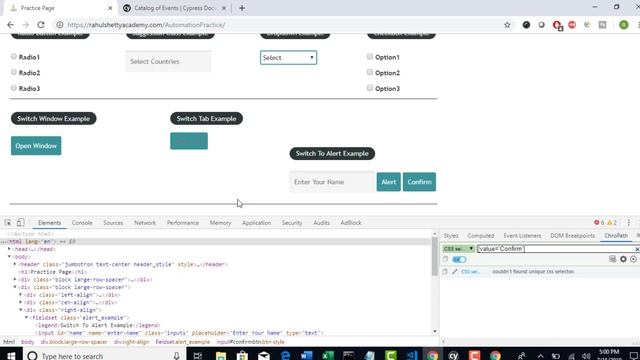Expand the div cen-align node
Viewport: 640px width, 360px height.
tap(20, 302)
